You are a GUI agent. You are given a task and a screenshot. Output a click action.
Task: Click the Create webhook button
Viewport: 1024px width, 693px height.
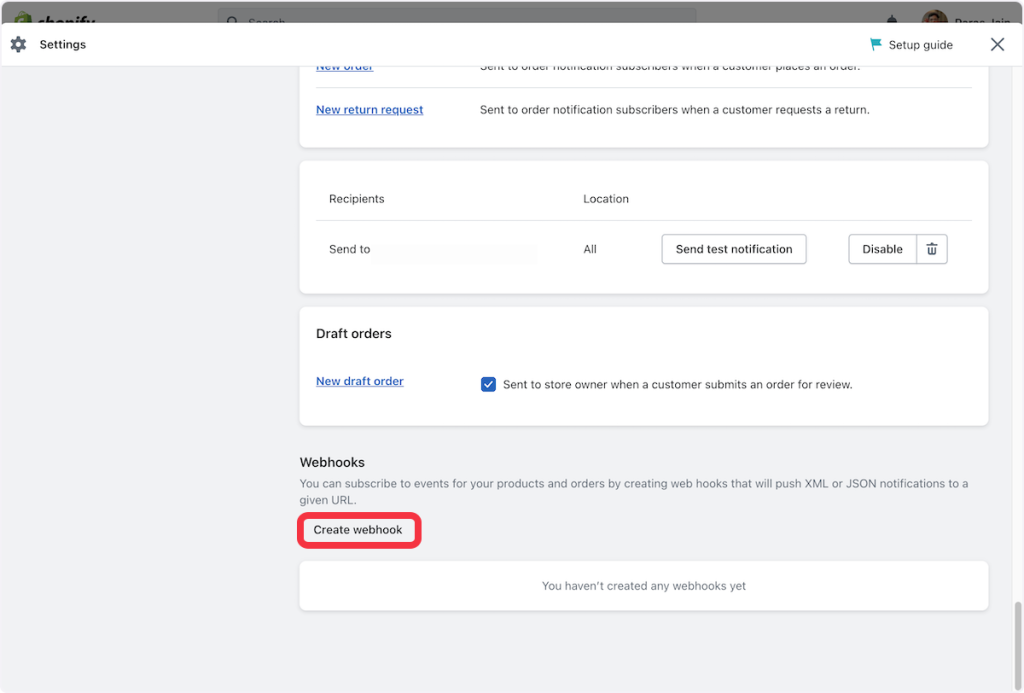coord(358,530)
